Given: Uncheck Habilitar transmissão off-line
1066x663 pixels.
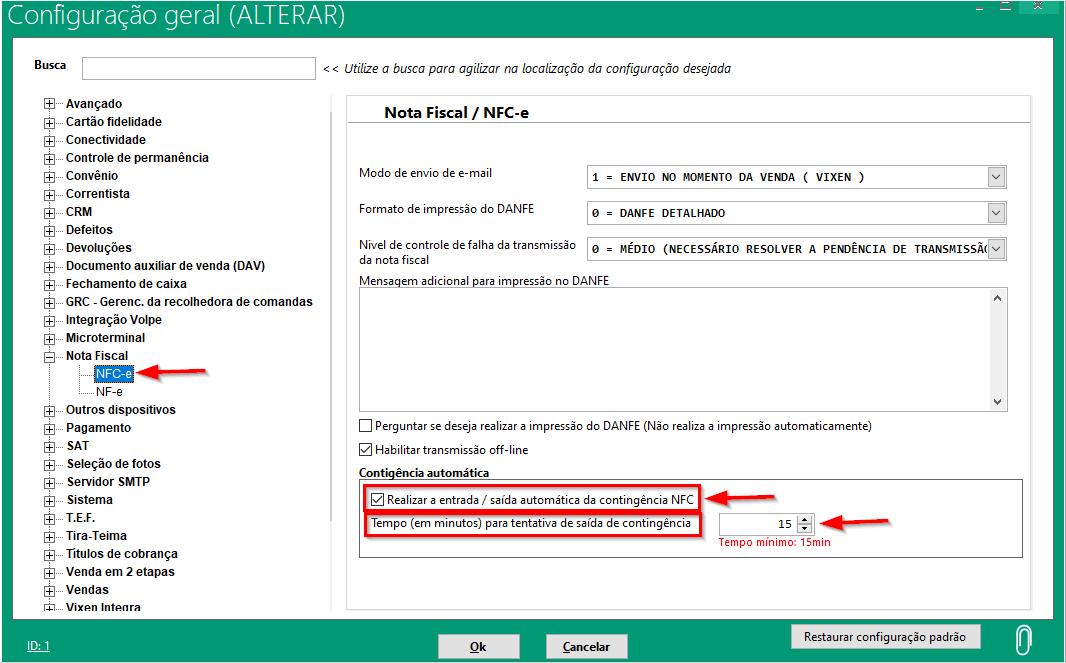Looking at the screenshot, I should (x=366, y=450).
